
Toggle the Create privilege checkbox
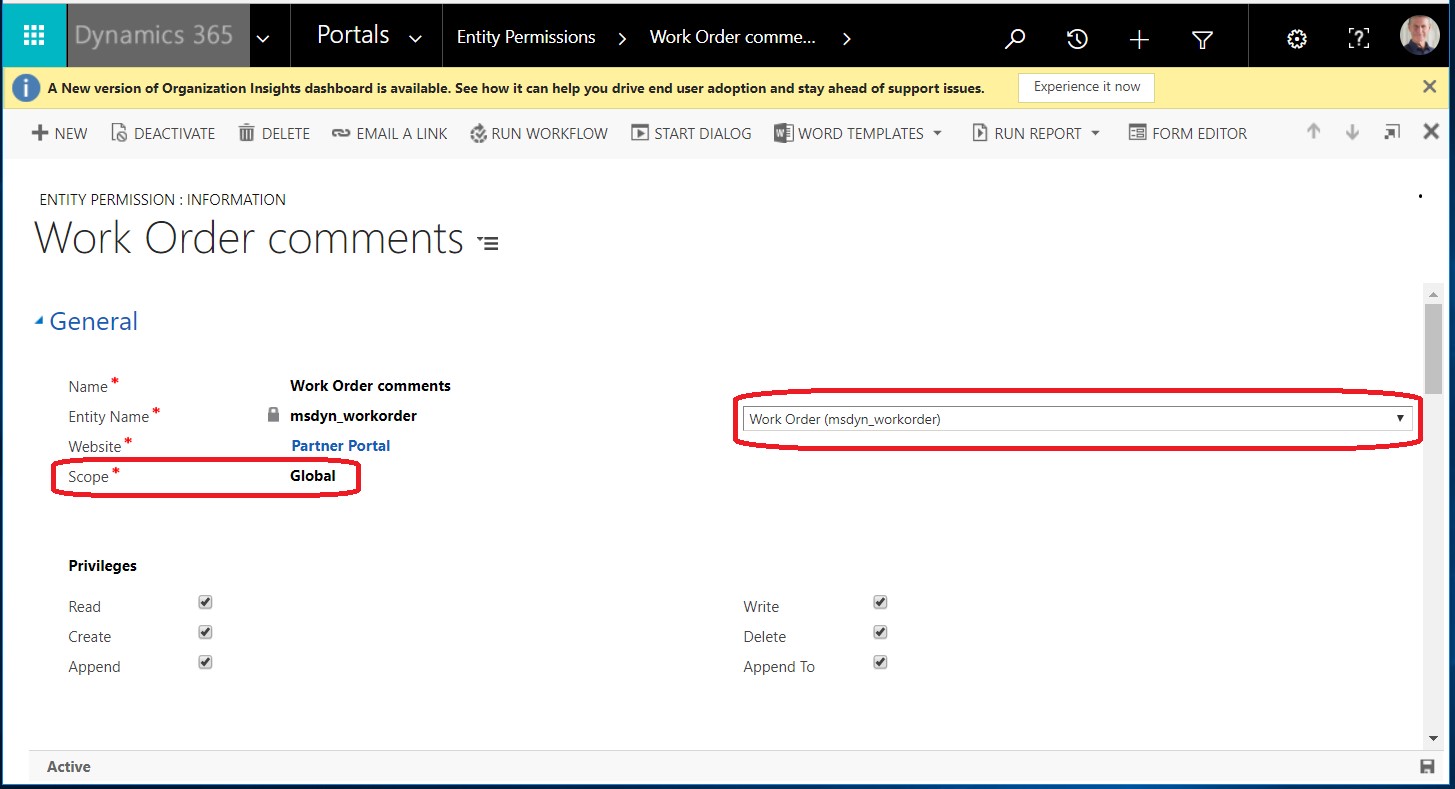point(205,632)
